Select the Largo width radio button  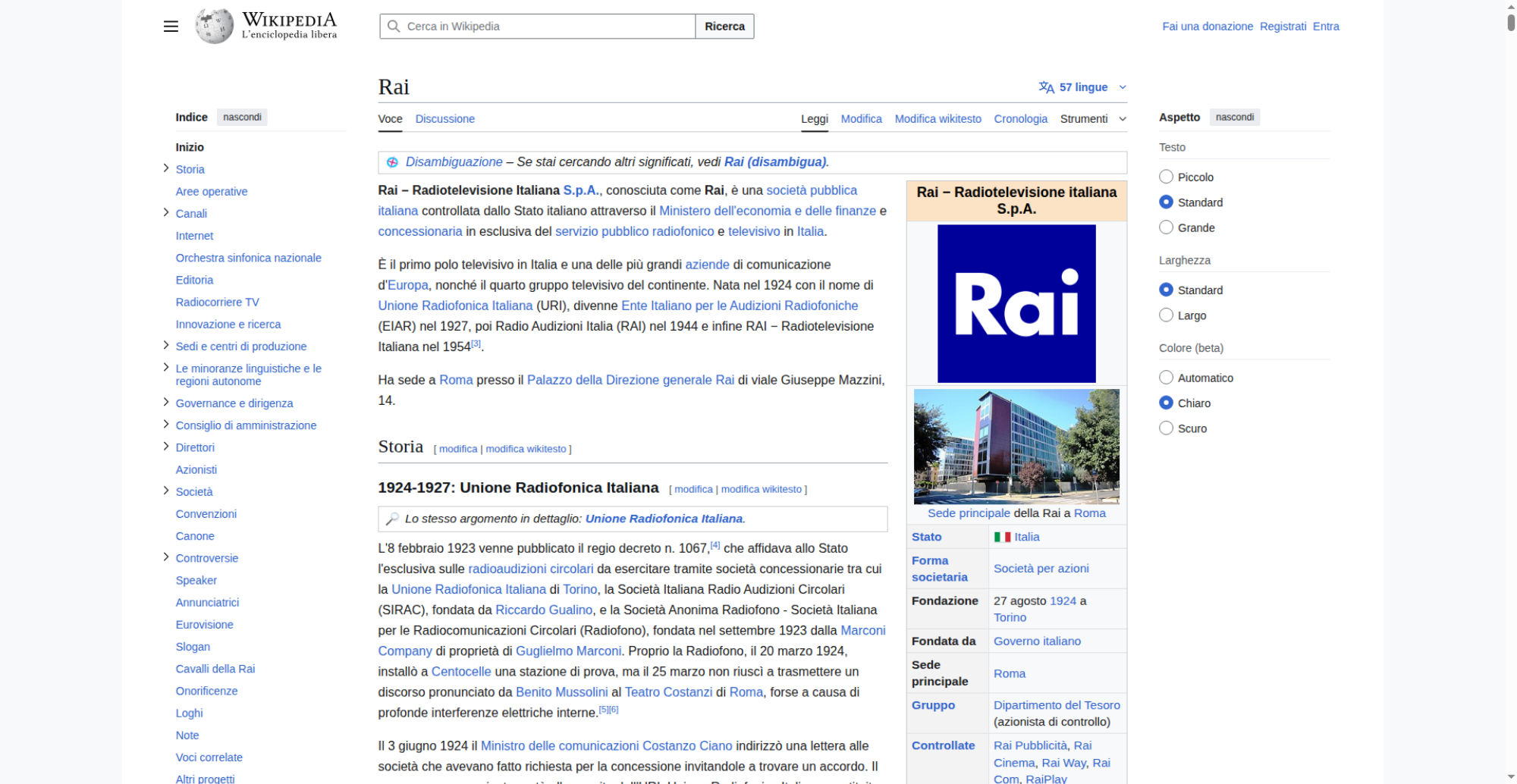(1166, 315)
